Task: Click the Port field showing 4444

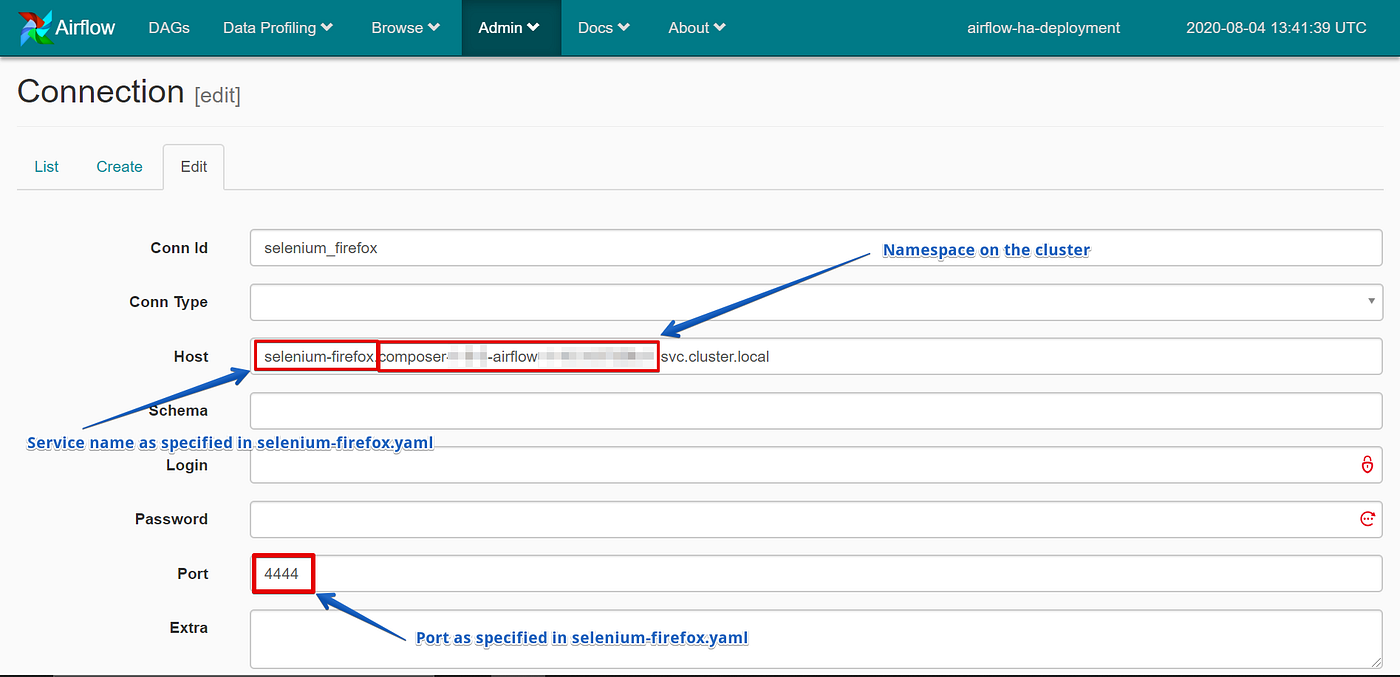Action: coord(283,573)
